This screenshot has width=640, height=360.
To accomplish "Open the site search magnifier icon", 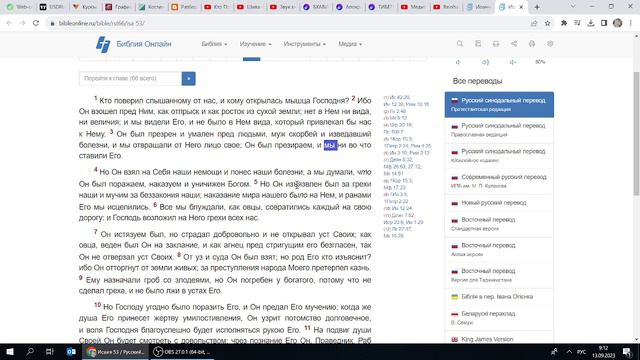I will [x=460, y=44].
